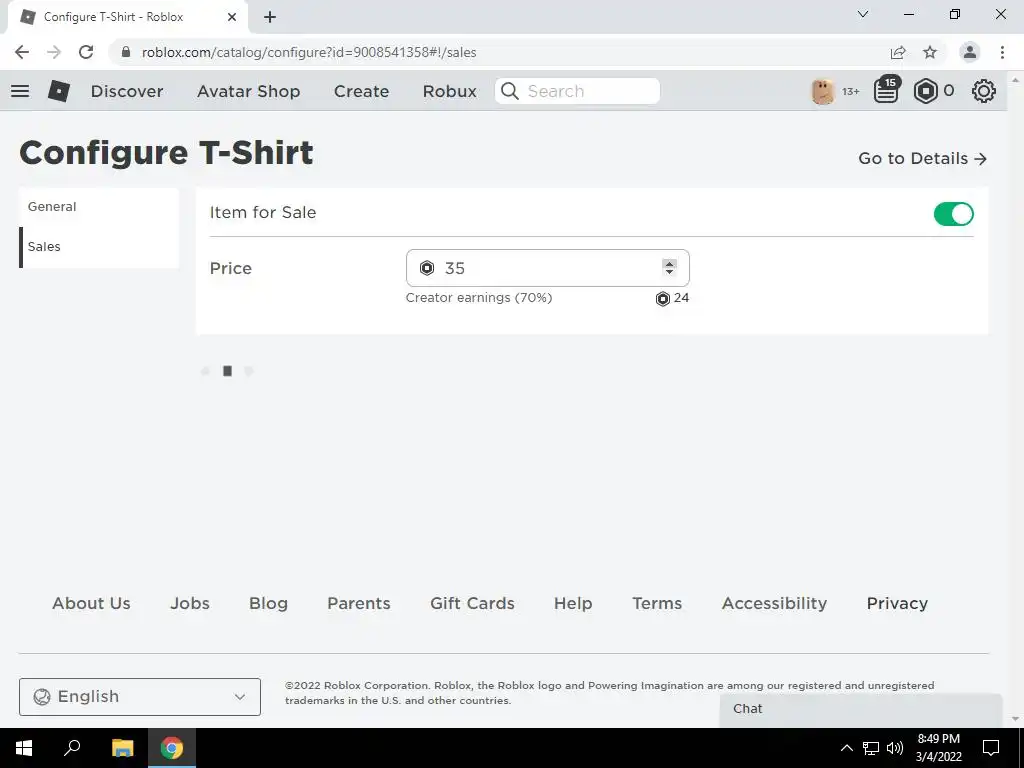Open the Discover menu item
This screenshot has width=1024, height=768.
(x=127, y=91)
